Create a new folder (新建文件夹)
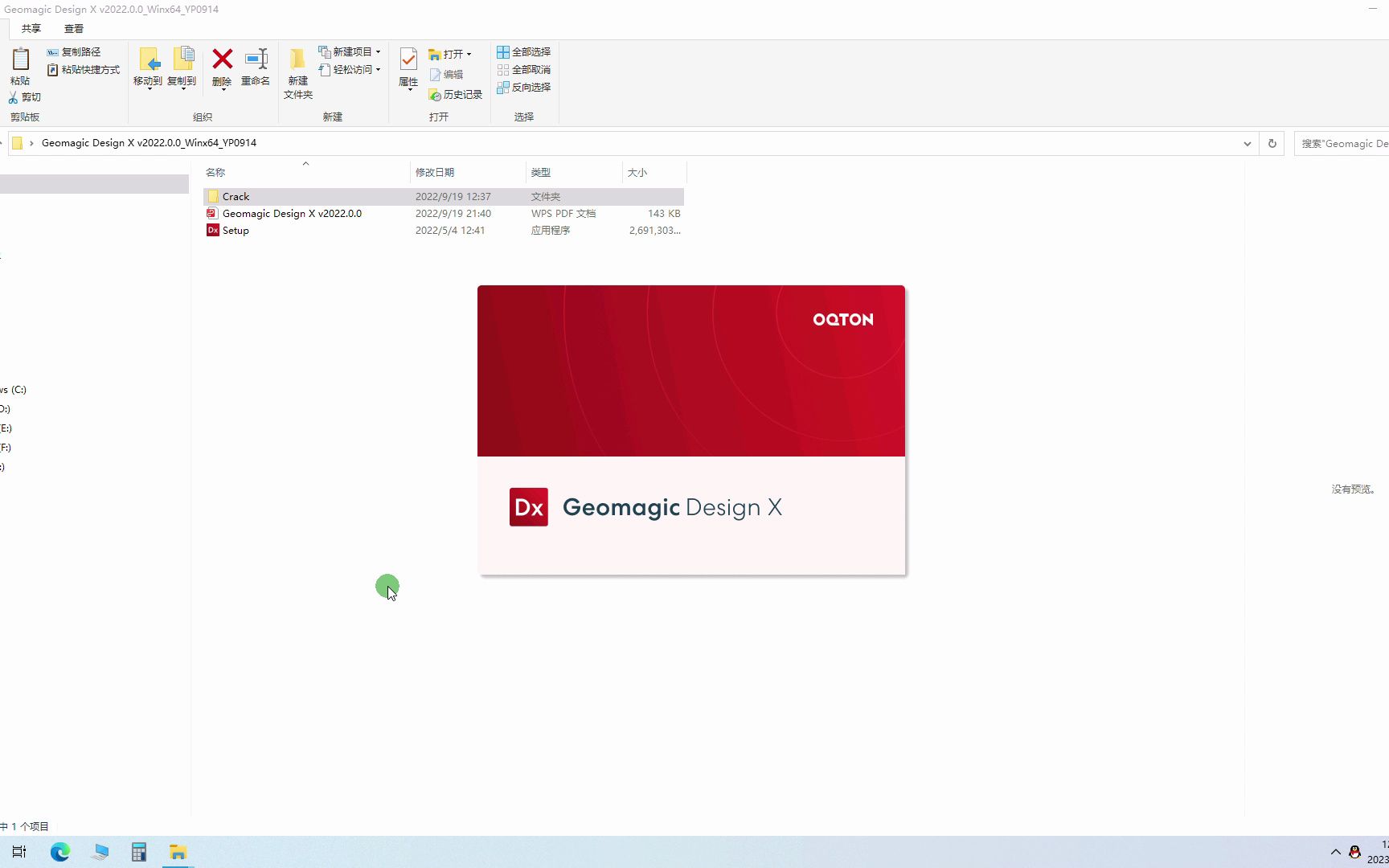 pos(298,73)
